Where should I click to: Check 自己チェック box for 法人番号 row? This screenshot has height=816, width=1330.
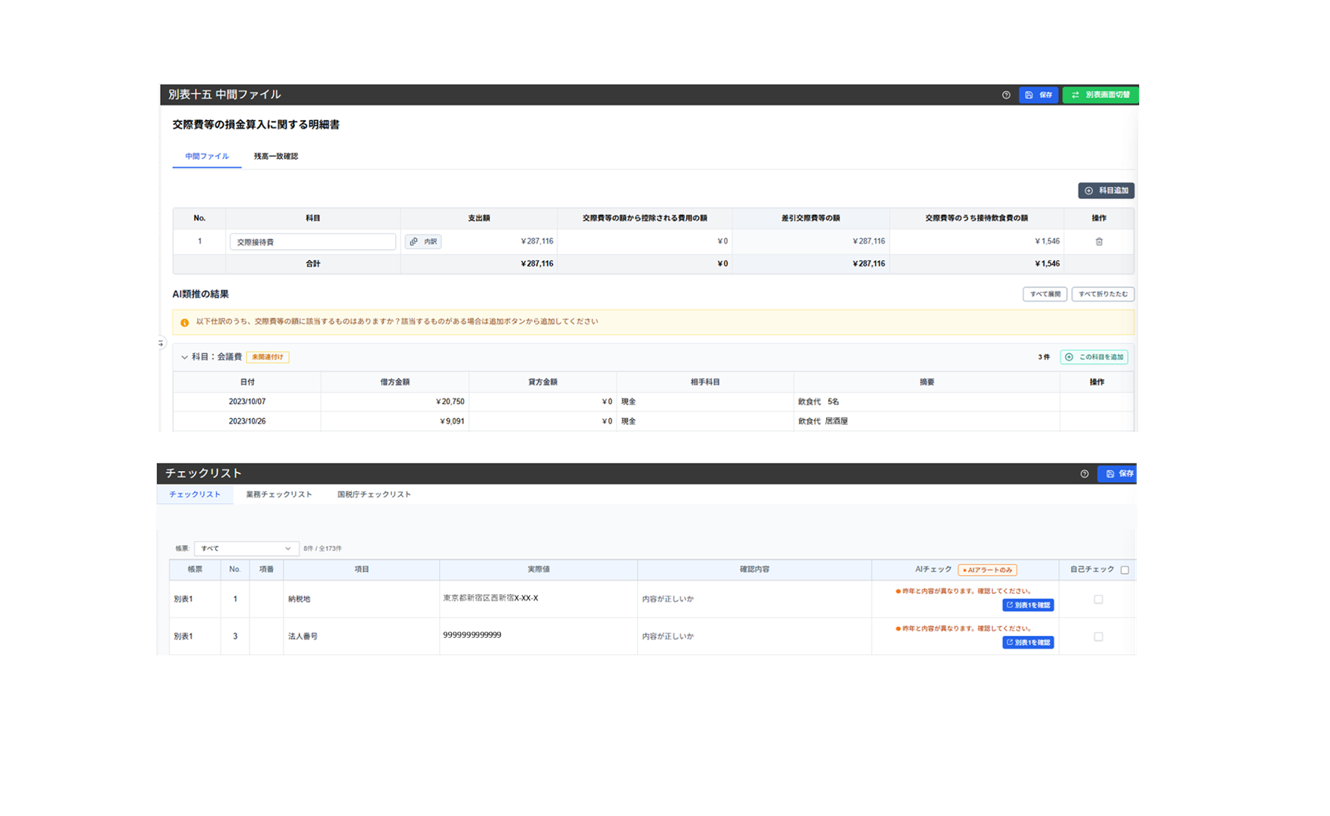tap(1098, 637)
